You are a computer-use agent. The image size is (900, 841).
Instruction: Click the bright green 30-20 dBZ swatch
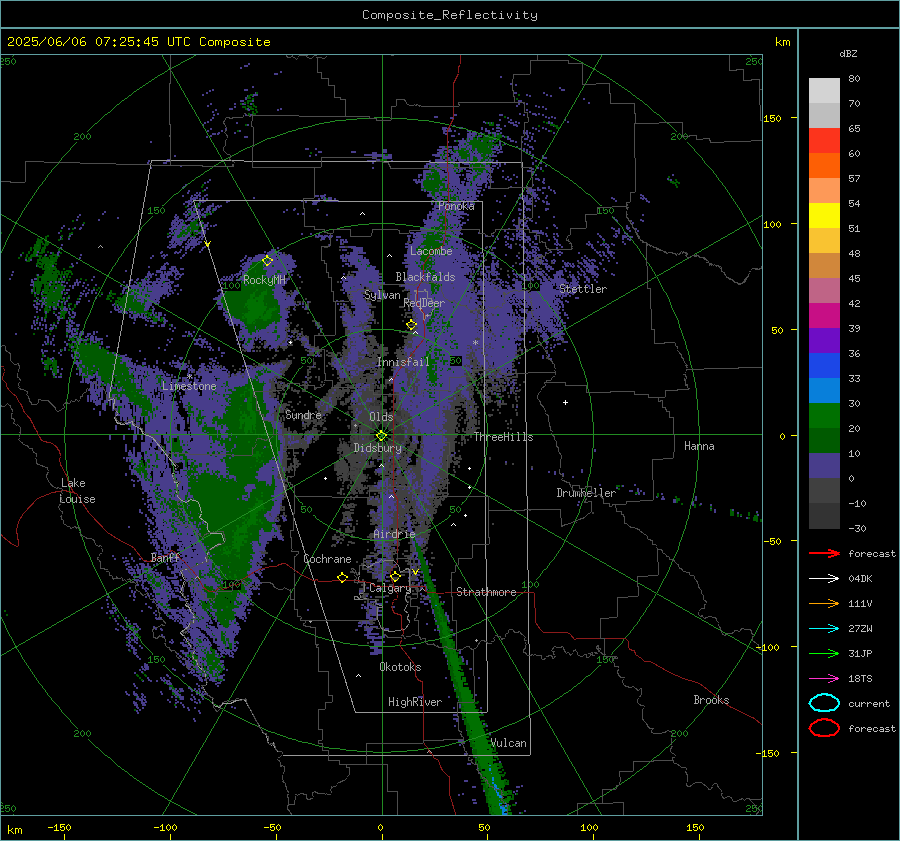[824, 416]
